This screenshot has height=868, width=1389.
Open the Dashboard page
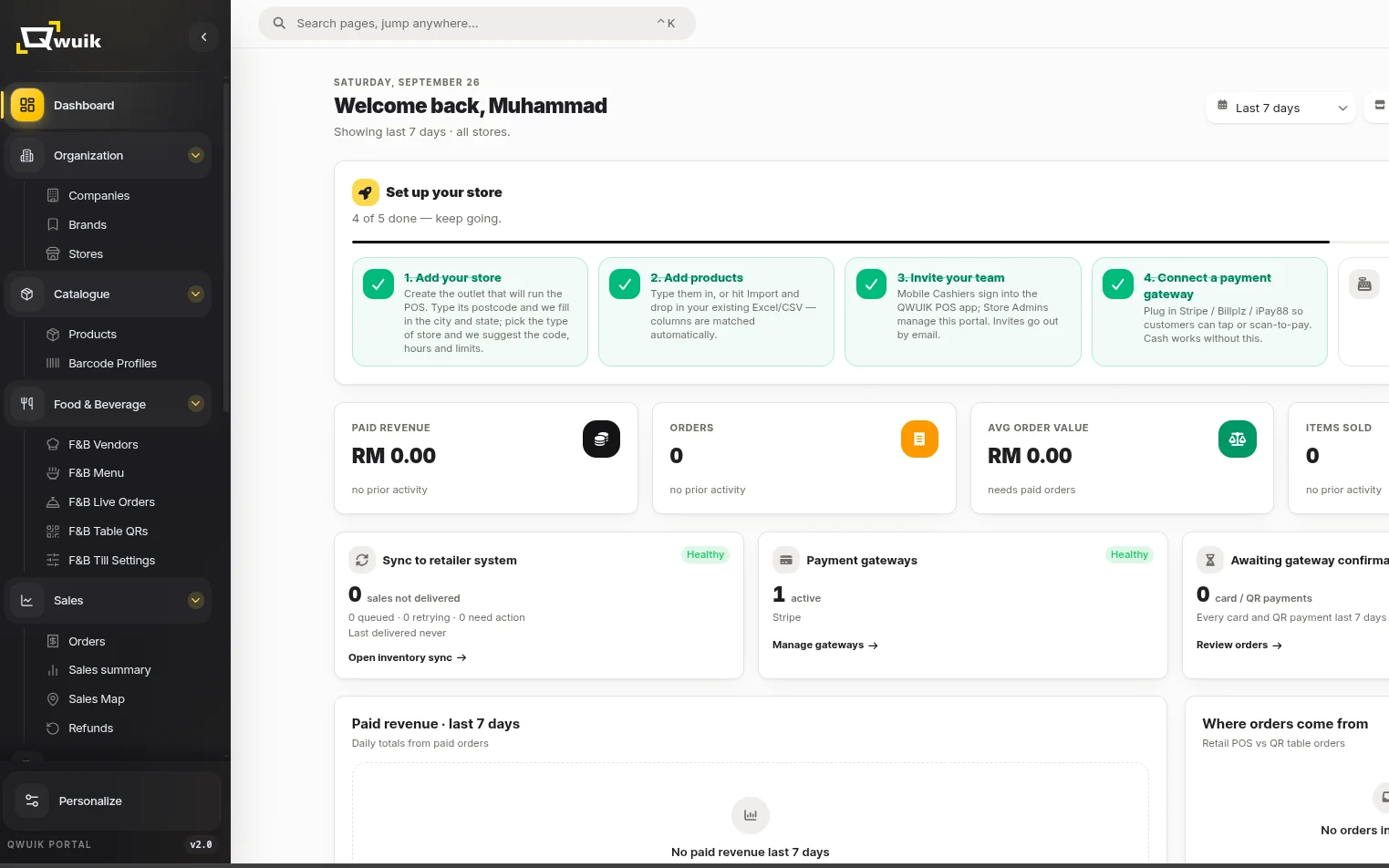pyautogui.click(x=108, y=105)
